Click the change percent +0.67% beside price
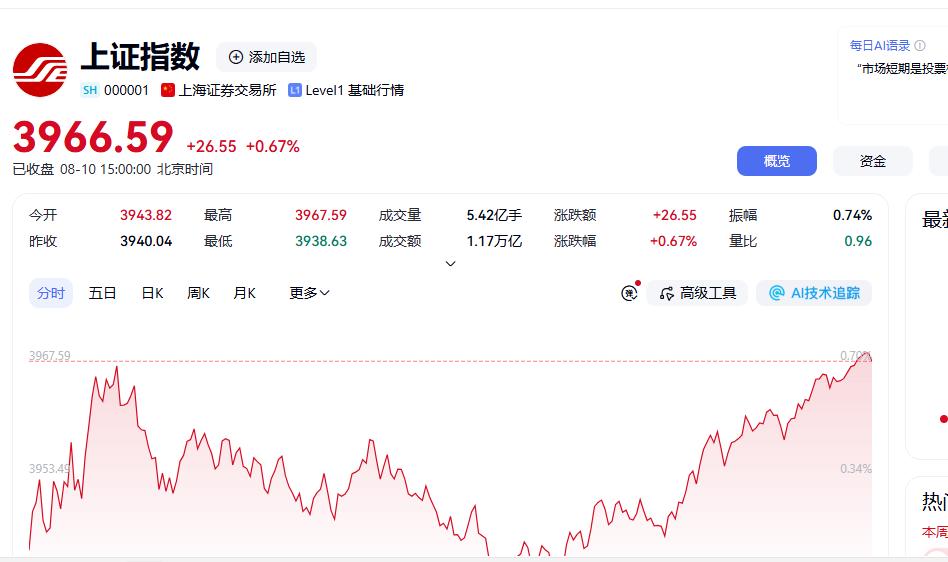 [273, 146]
